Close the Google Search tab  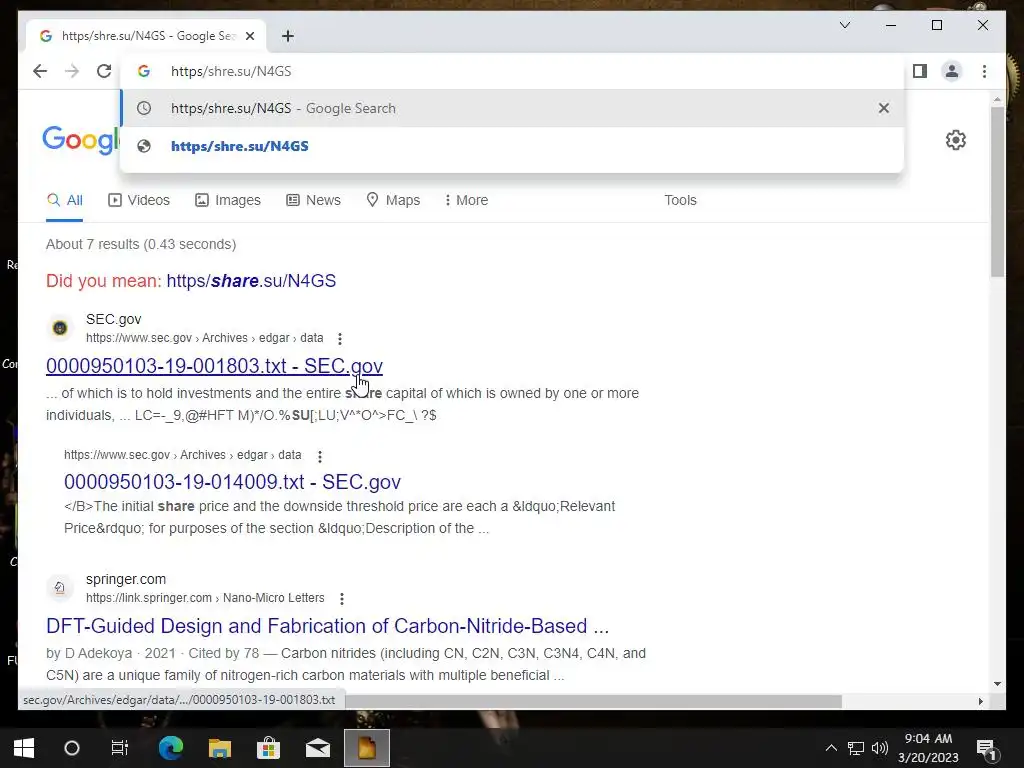tap(249, 36)
